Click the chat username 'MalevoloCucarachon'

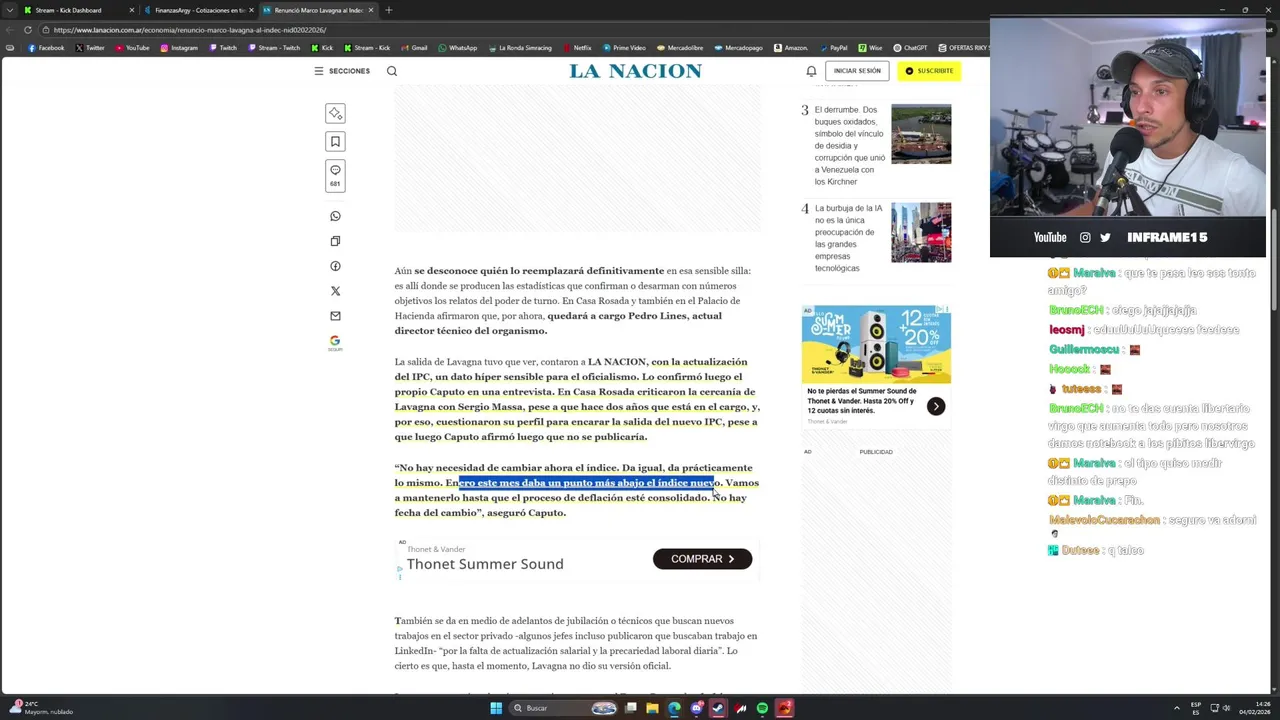tap(1104, 520)
